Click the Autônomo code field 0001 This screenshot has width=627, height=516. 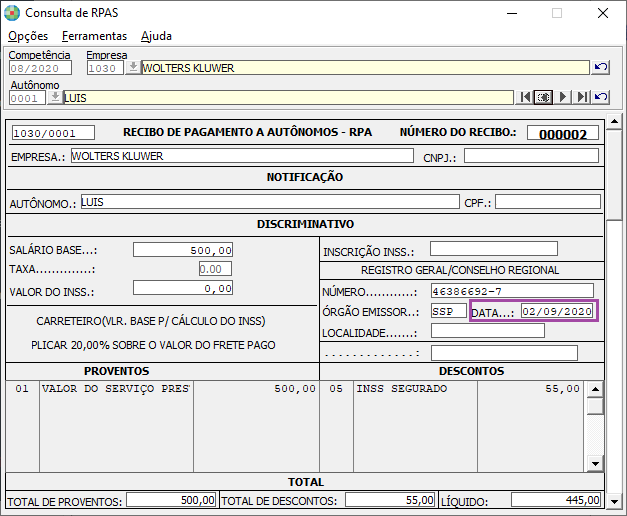(27, 98)
